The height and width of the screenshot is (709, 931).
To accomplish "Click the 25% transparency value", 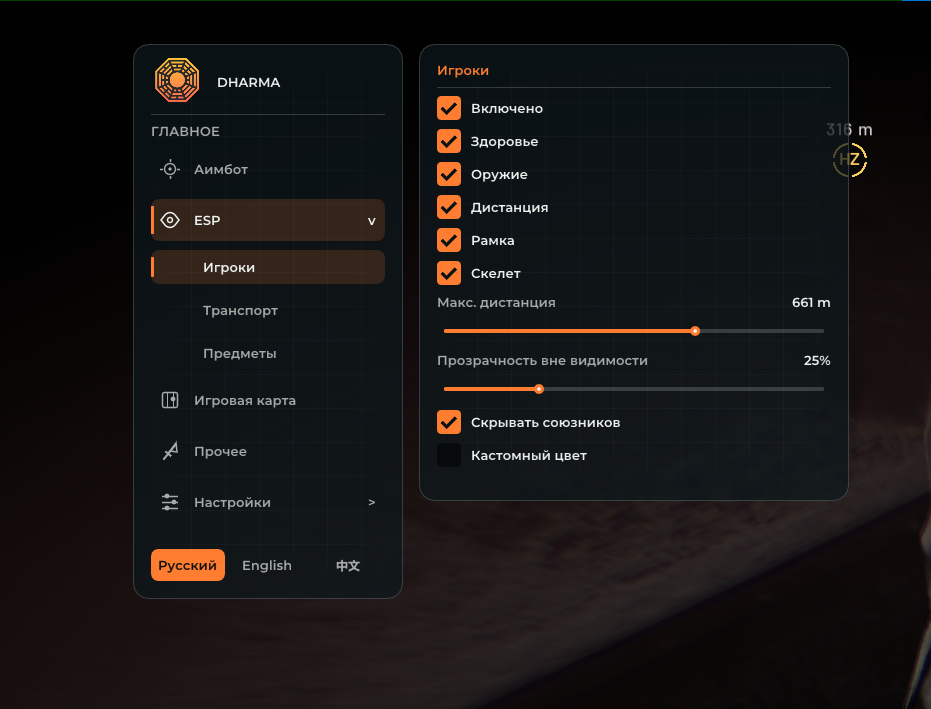I will pyautogui.click(x=817, y=360).
